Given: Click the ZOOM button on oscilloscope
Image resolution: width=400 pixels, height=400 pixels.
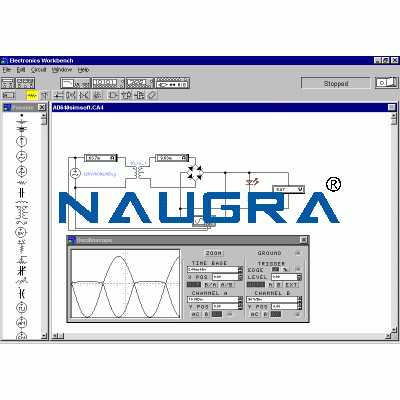Looking at the screenshot, I should [x=213, y=253].
